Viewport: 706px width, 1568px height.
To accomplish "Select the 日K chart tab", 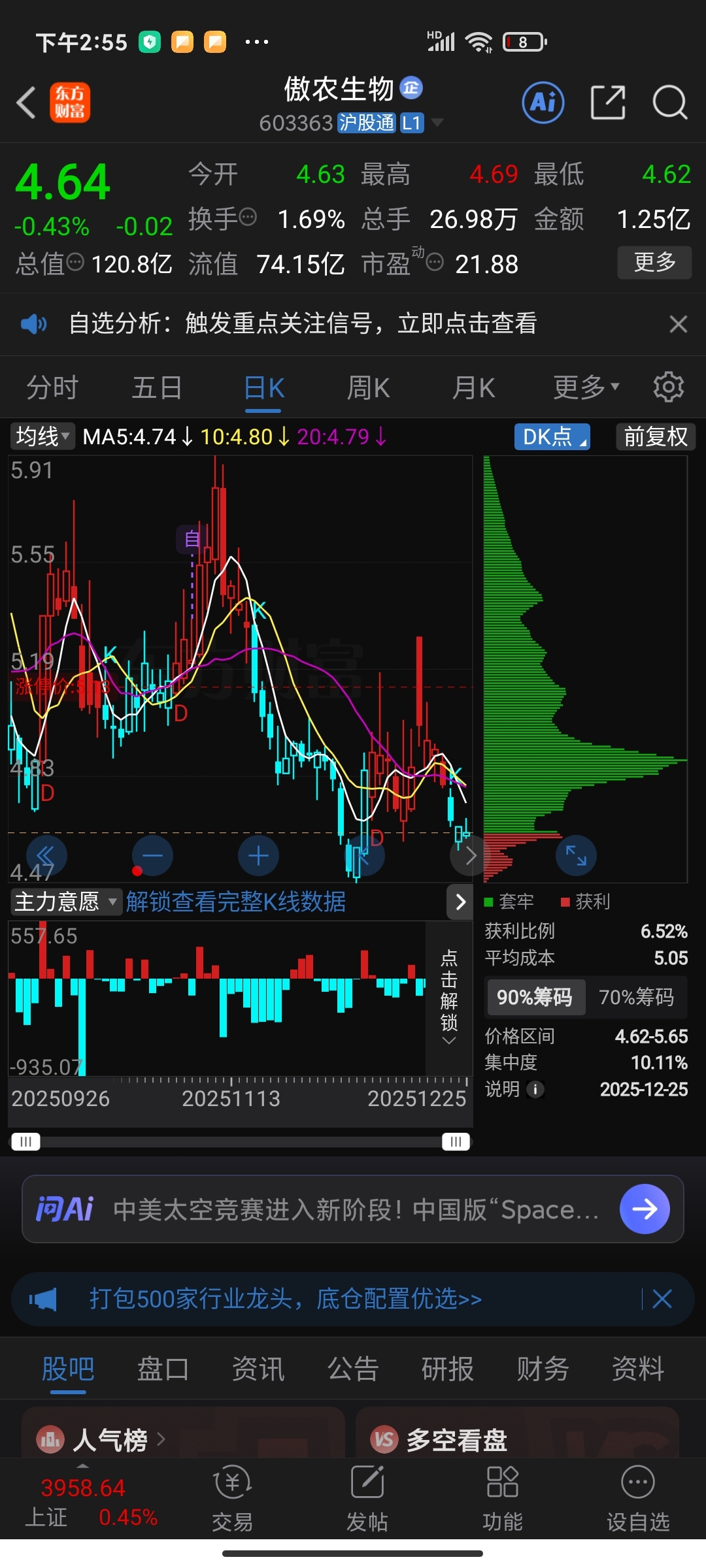I will 263,388.
